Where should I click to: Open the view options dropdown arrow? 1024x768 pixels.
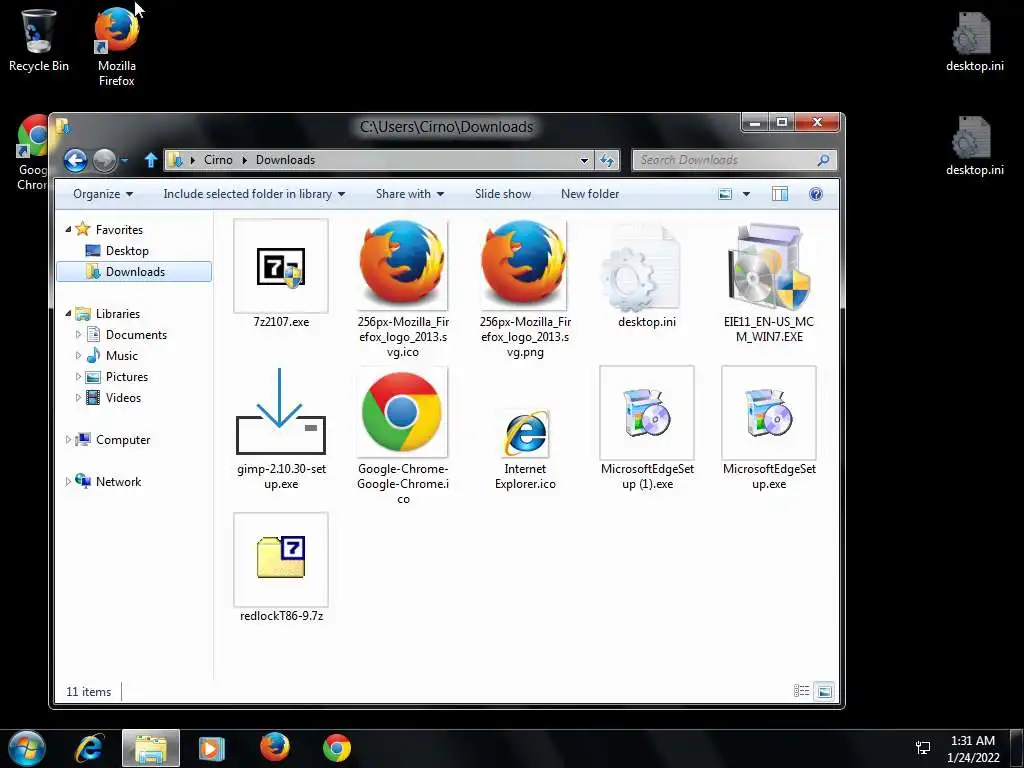[746, 194]
